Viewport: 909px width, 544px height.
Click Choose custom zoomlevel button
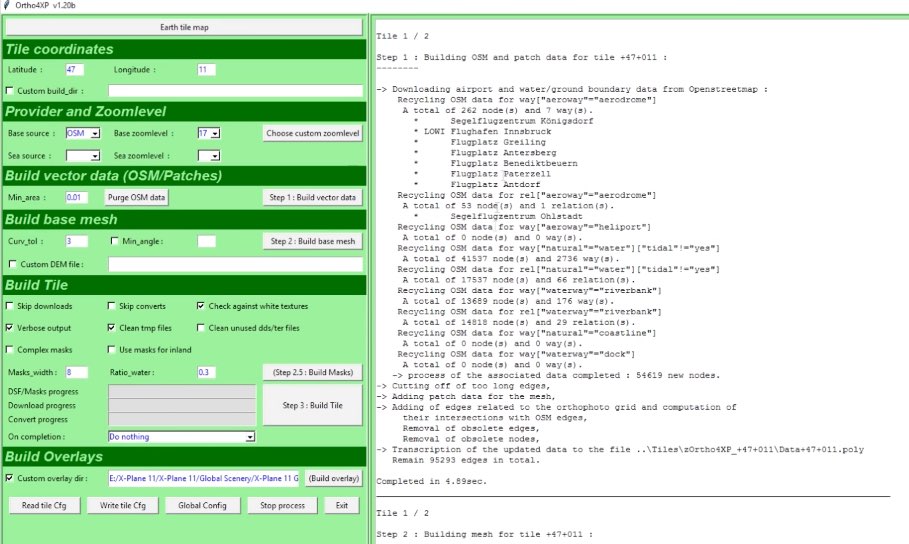(312, 133)
